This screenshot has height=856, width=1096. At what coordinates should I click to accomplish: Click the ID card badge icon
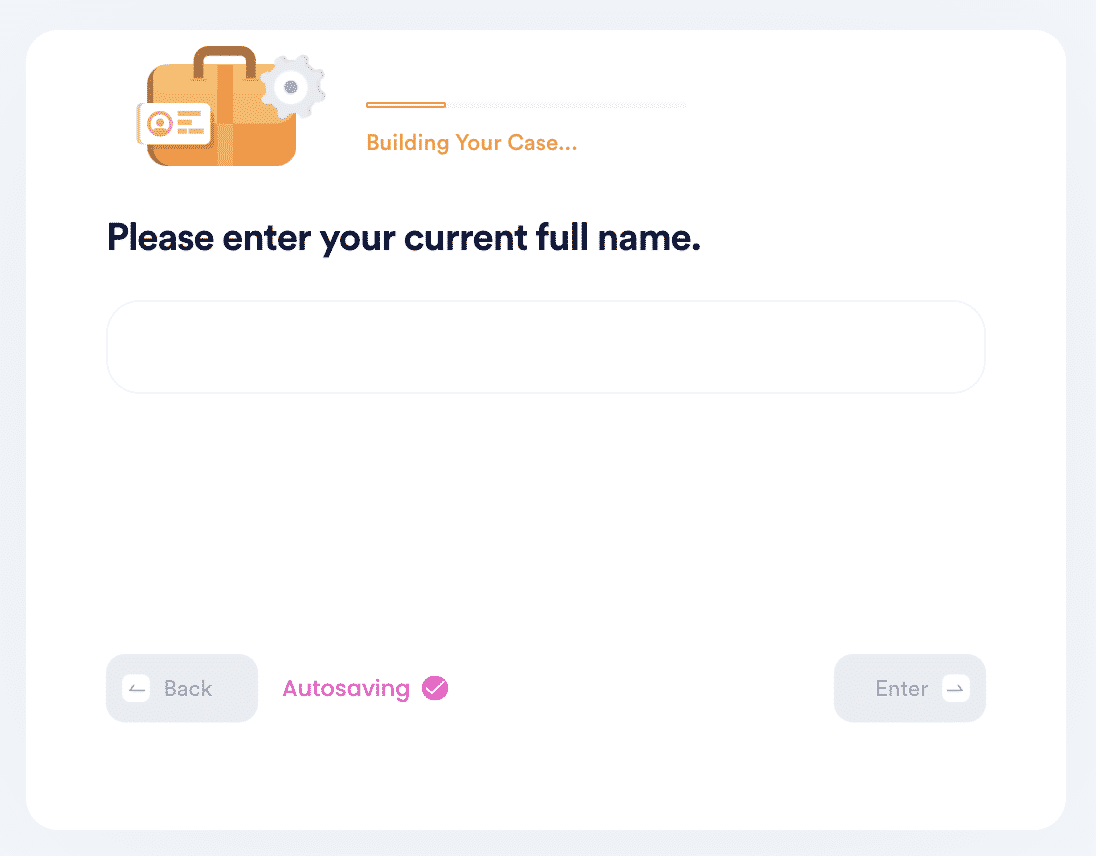(x=174, y=124)
